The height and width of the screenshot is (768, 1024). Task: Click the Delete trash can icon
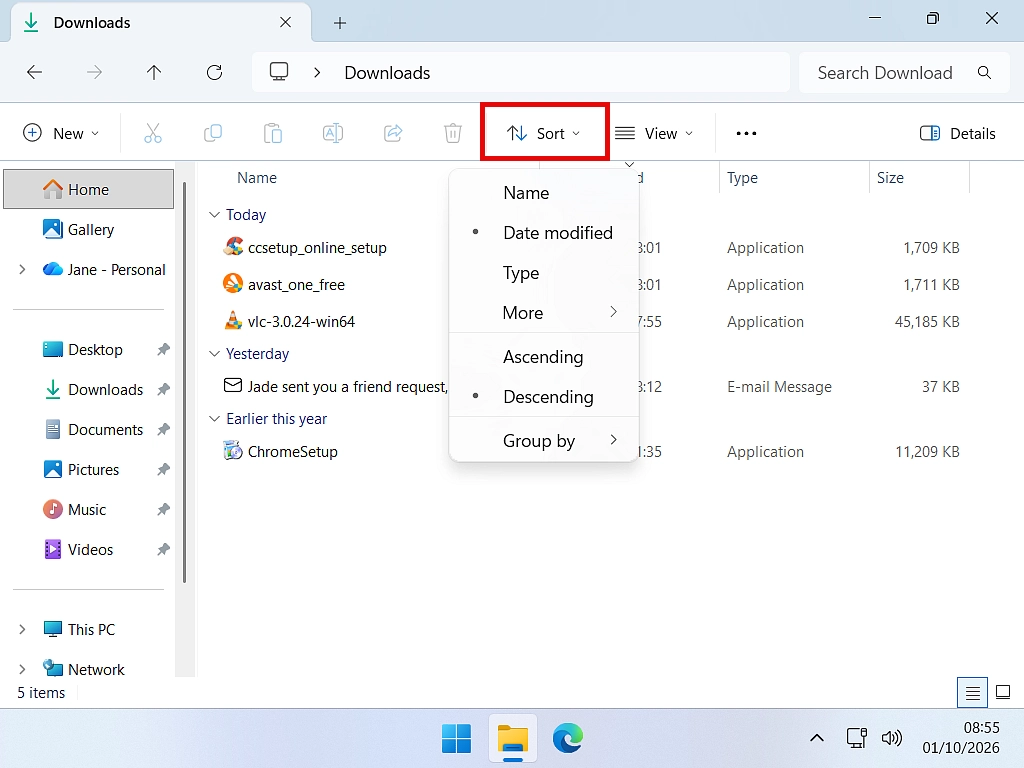pyautogui.click(x=453, y=133)
